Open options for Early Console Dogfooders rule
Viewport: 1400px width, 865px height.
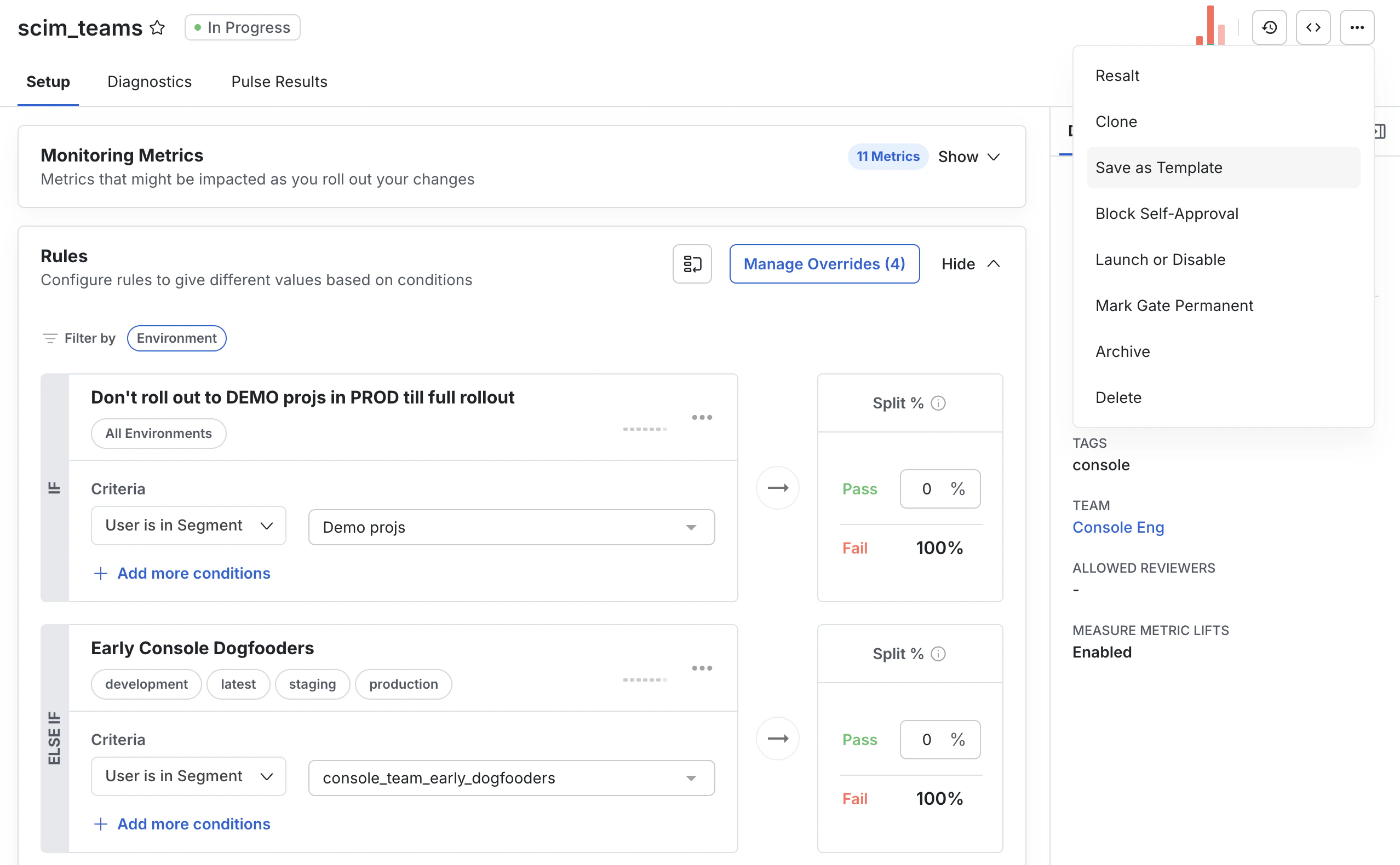[x=702, y=668]
